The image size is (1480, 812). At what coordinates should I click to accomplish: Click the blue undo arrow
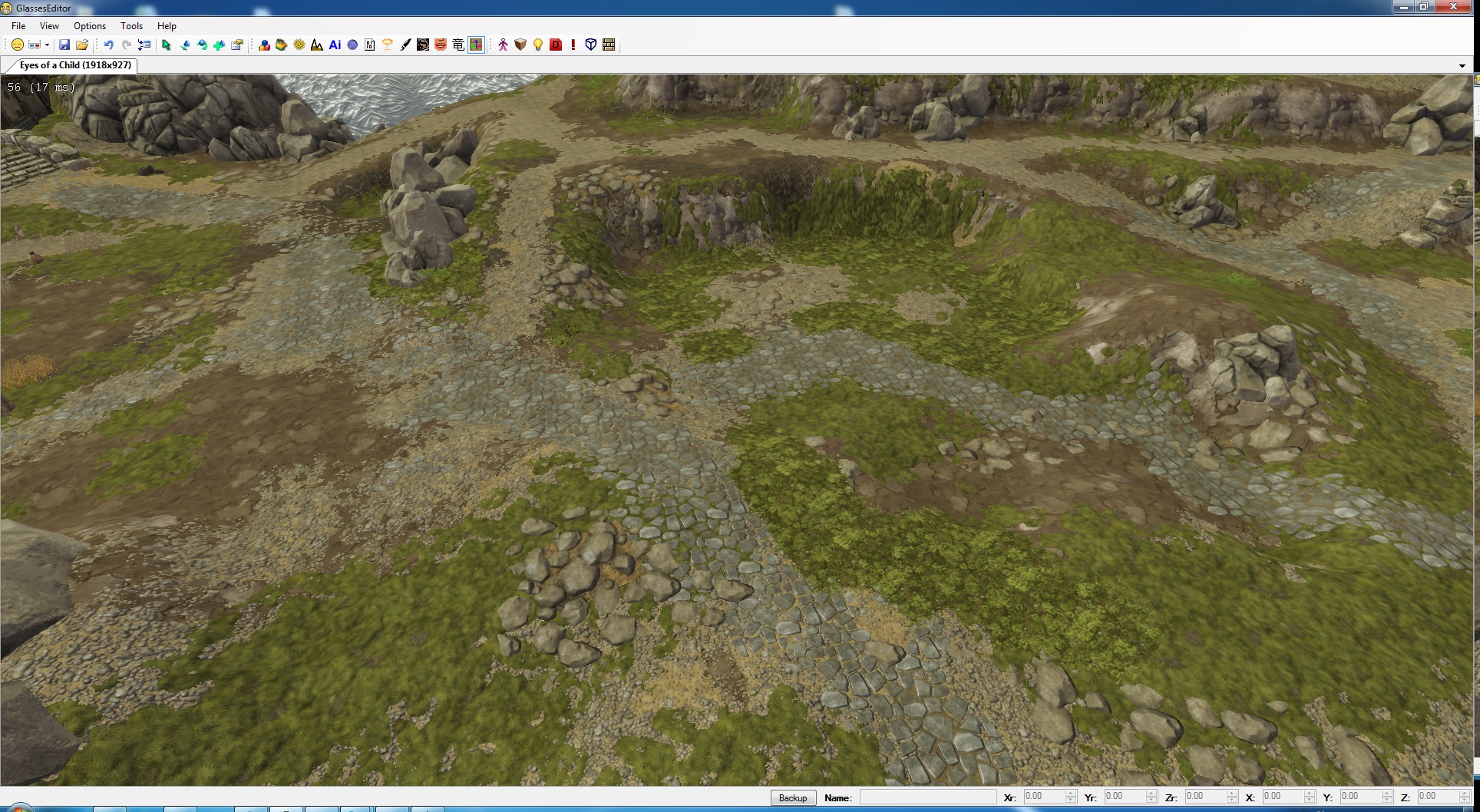tap(108, 45)
